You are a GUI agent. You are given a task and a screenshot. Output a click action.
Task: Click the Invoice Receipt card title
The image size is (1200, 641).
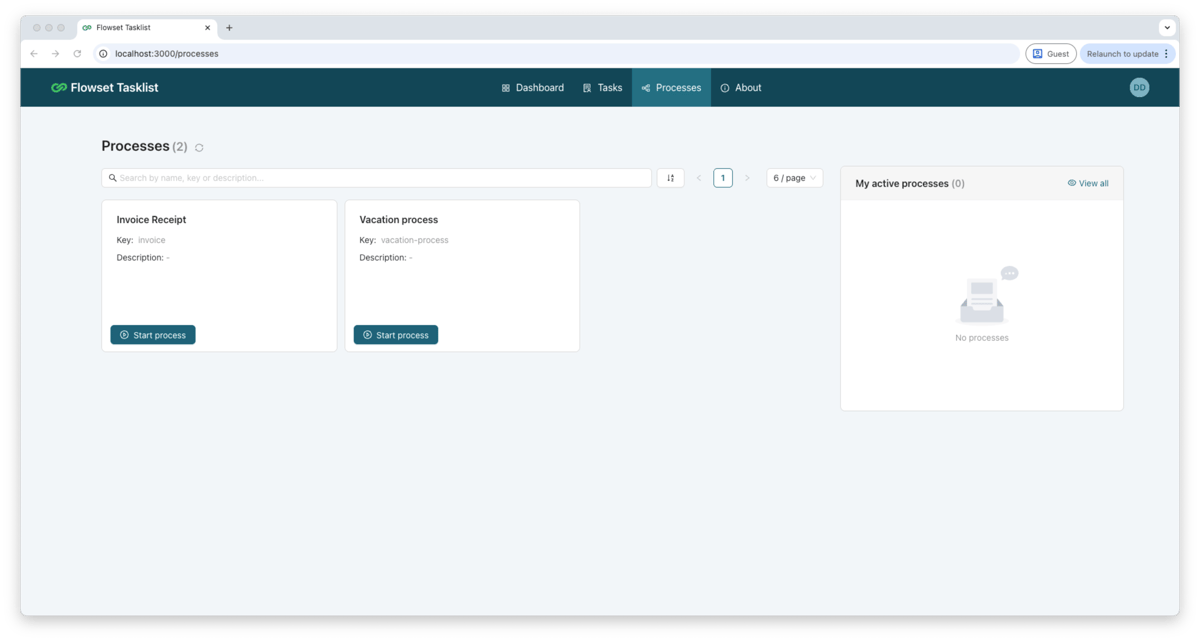point(151,220)
